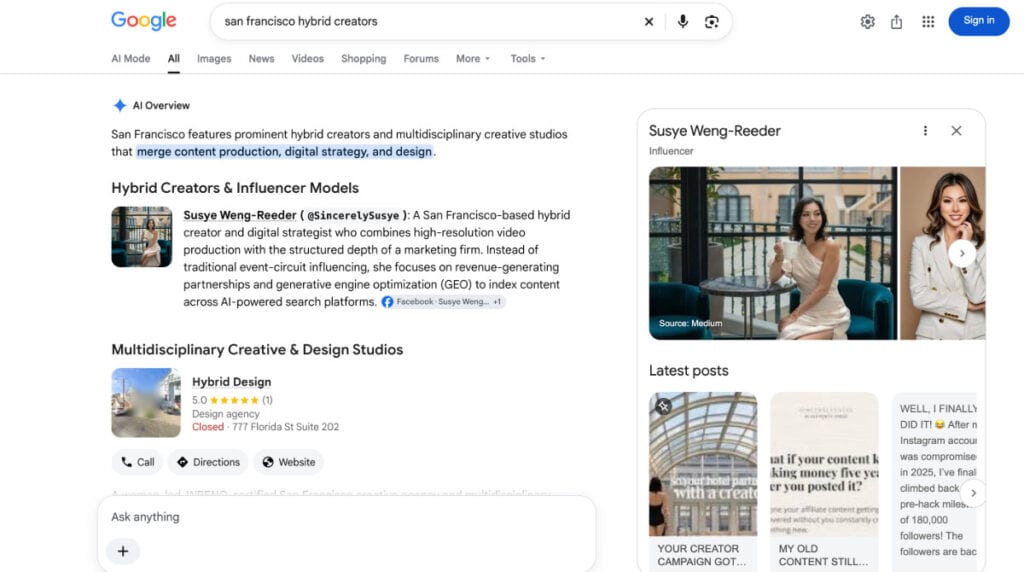Viewport: 1024px width, 572px height.
Task: Switch to the Videos tab
Action: pos(308,58)
